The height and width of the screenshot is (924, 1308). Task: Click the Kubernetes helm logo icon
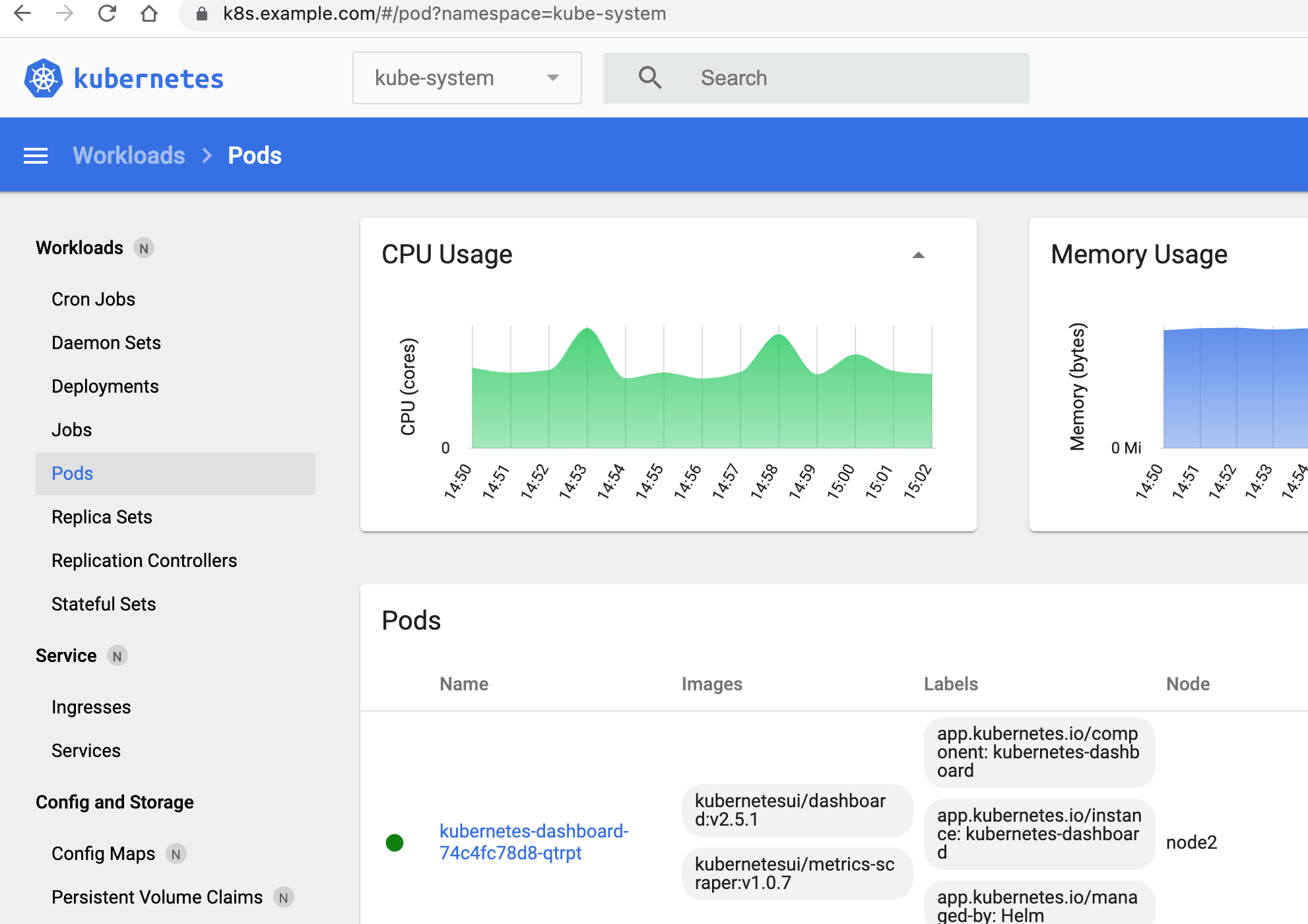pos(44,79)
